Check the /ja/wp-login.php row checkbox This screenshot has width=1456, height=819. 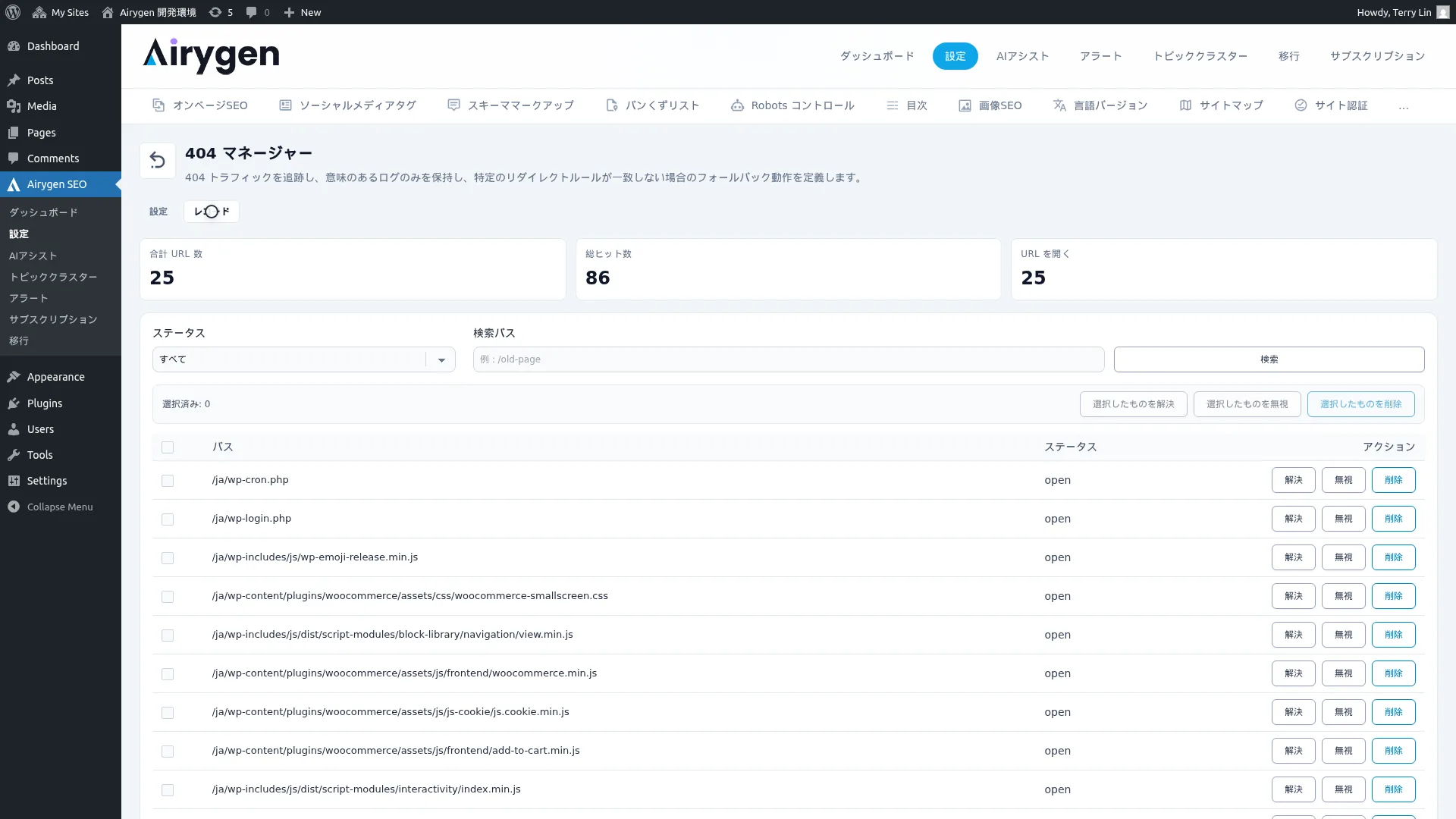[168, 519]
